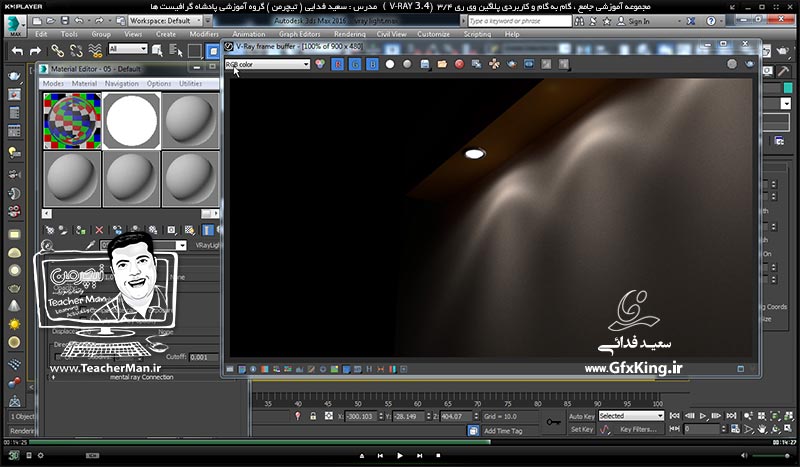800x467 pixels.
Task: Click the main toolbar undo arrow
Action: click(17, 51)
